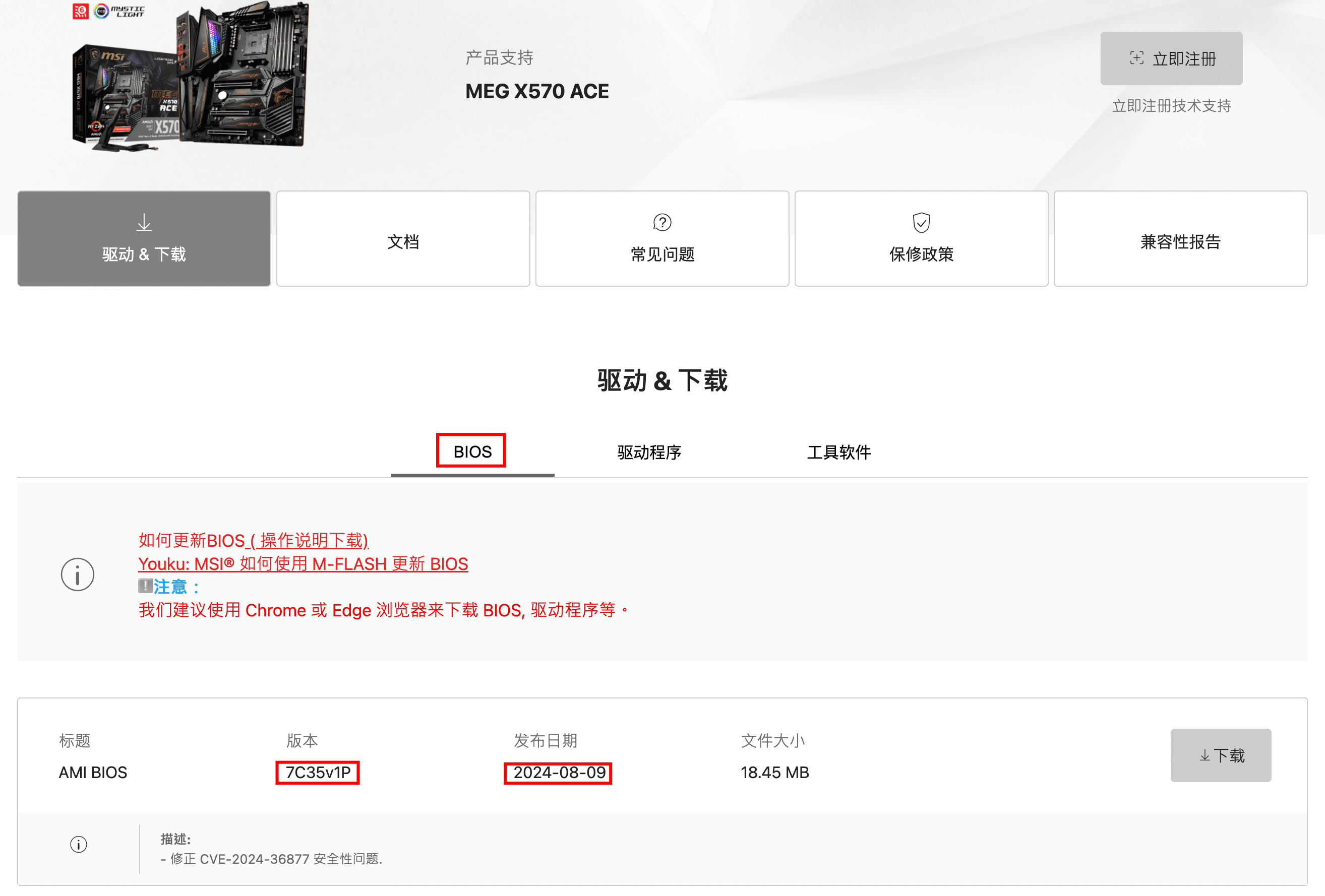Screen dimensions: 1325x896
Task: Click the 发布日期 column header
Action: pos(545,740)
